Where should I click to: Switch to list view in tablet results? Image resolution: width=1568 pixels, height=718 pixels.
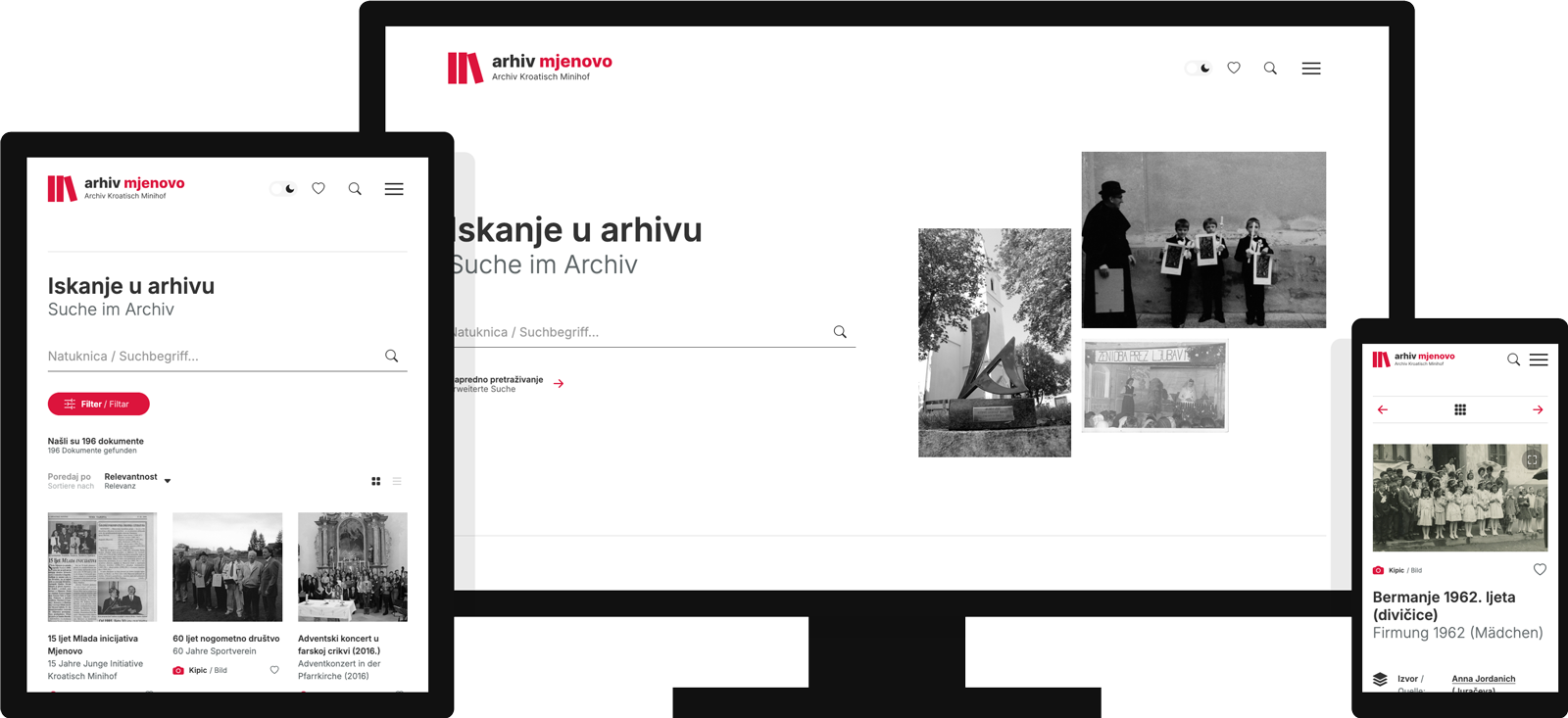pyautogui.click(x=397, y=481)
